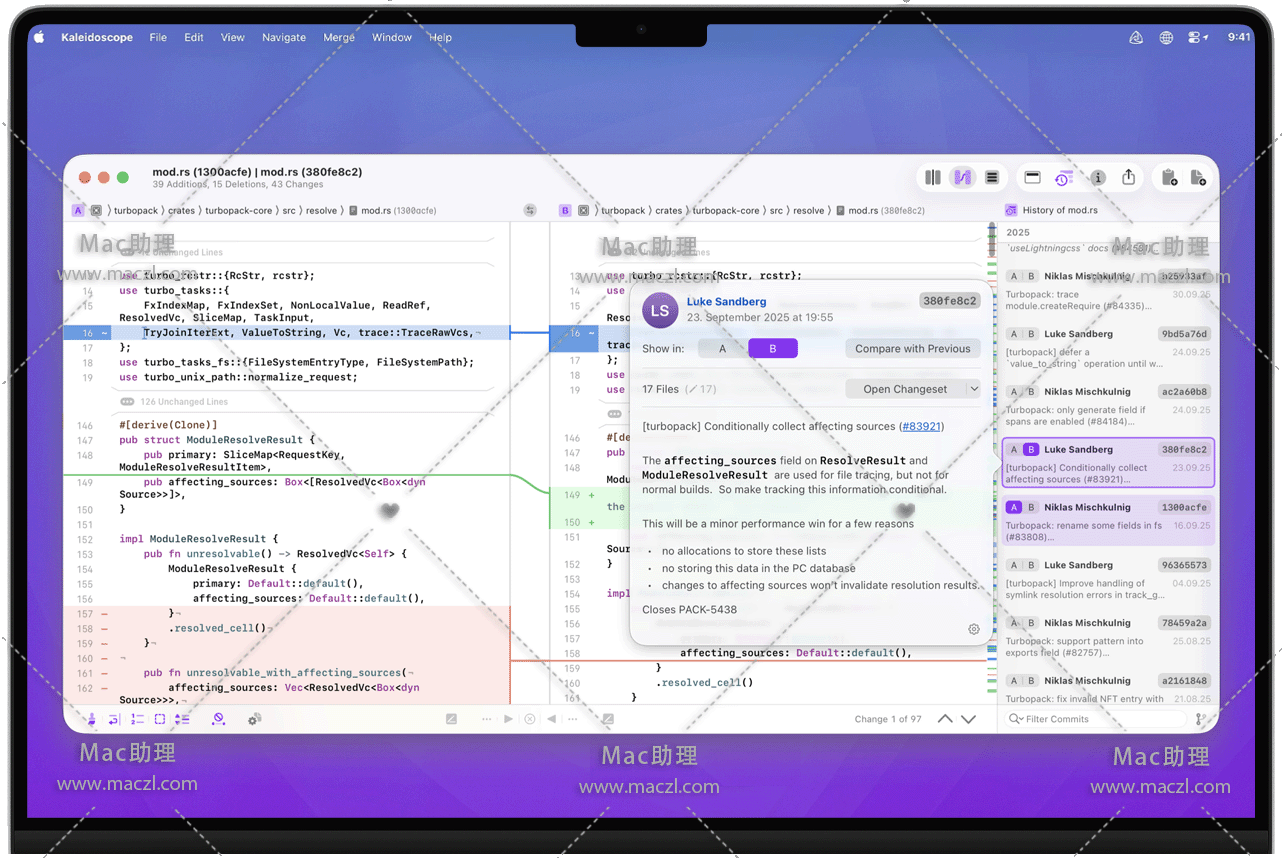Screen dimensions: 1282x858
Task: Open the Apple menu
Action: [40, 37]
